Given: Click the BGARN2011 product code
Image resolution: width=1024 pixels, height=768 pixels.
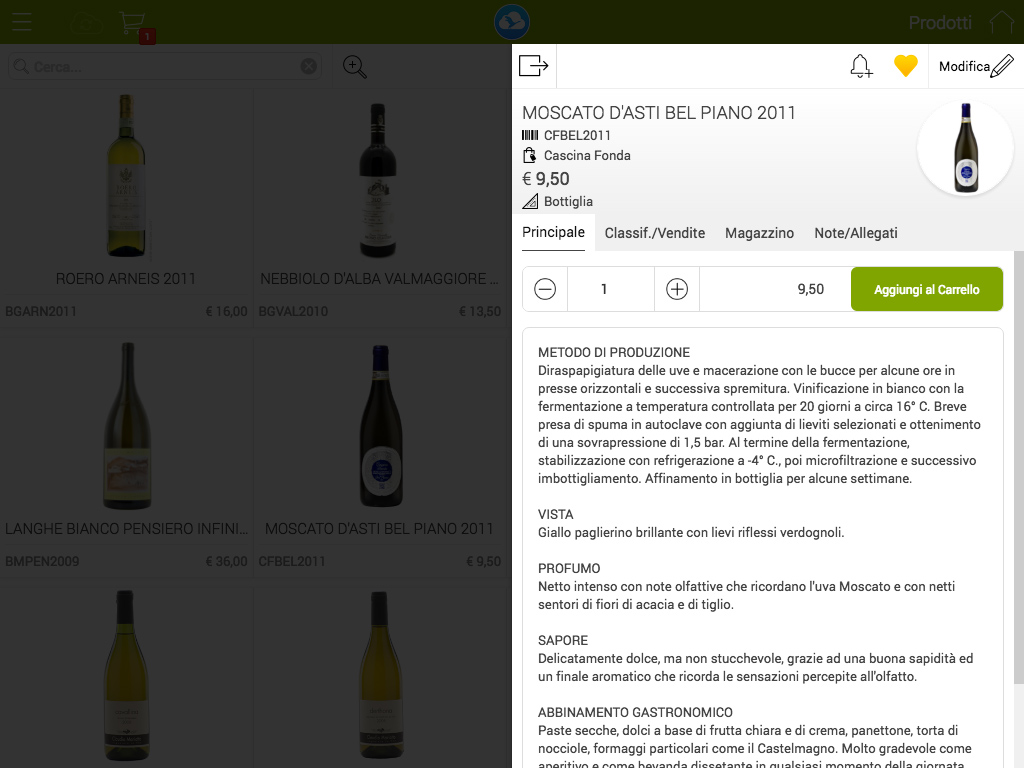Looking at the screenshot, I should point(40,312).
